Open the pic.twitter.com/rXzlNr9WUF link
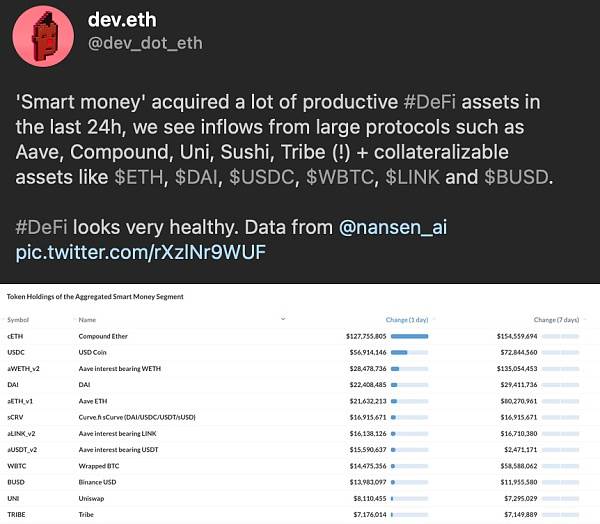 pos(141,252)
